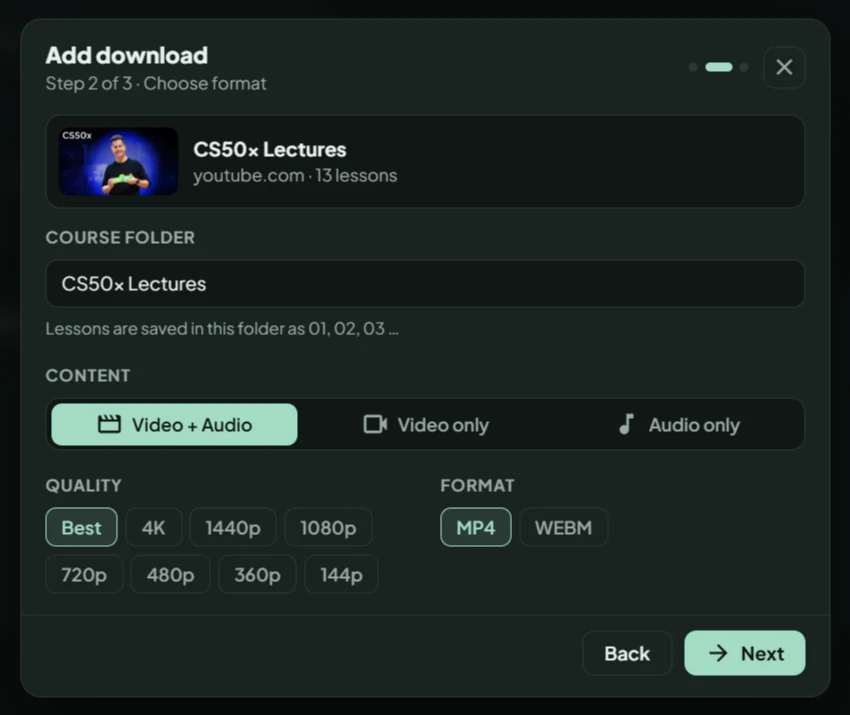Choose 720p quality

[84, 574]
